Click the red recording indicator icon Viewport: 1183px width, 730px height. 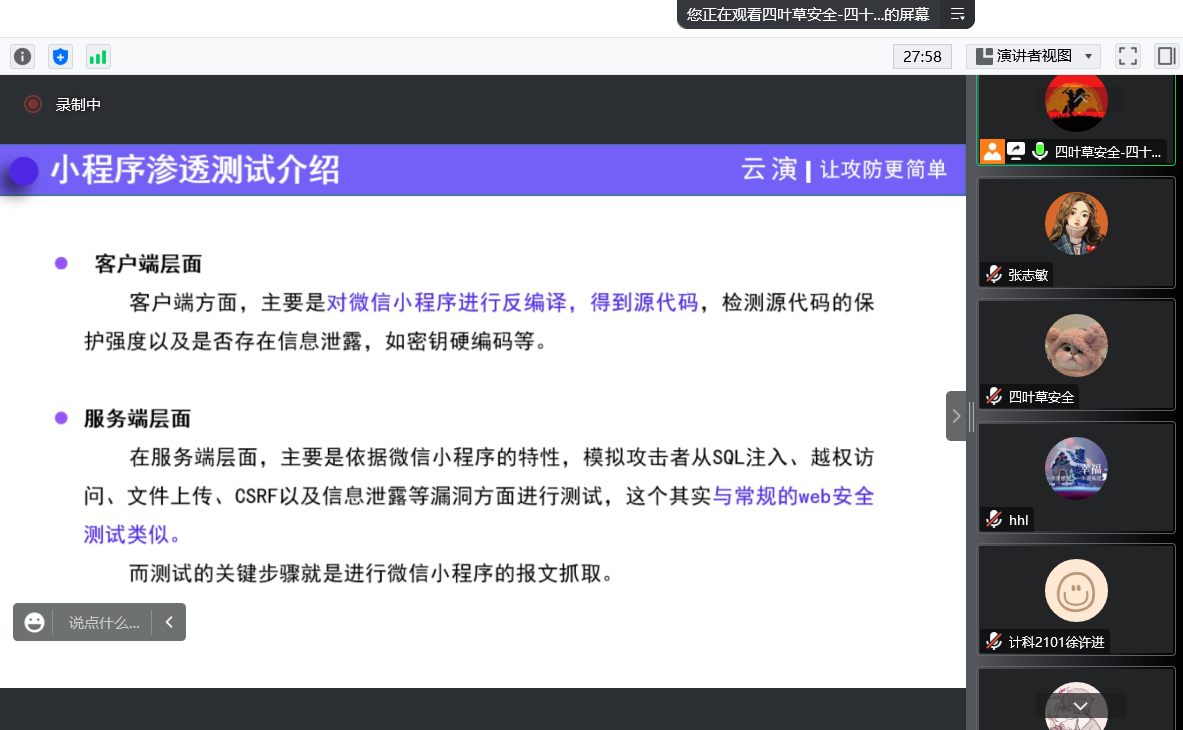(33, 104)
